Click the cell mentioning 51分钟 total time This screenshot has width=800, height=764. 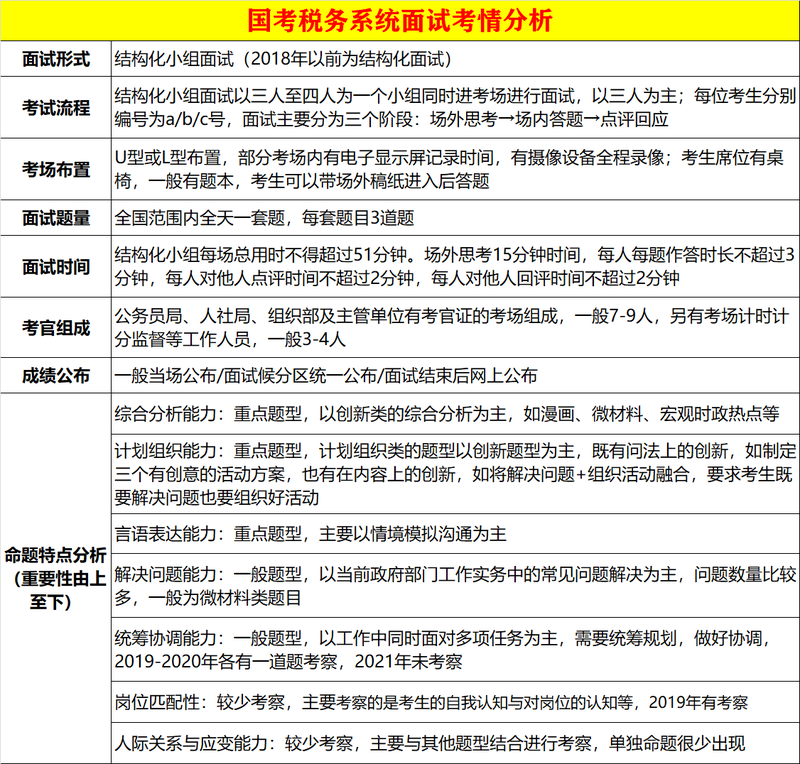454,267
